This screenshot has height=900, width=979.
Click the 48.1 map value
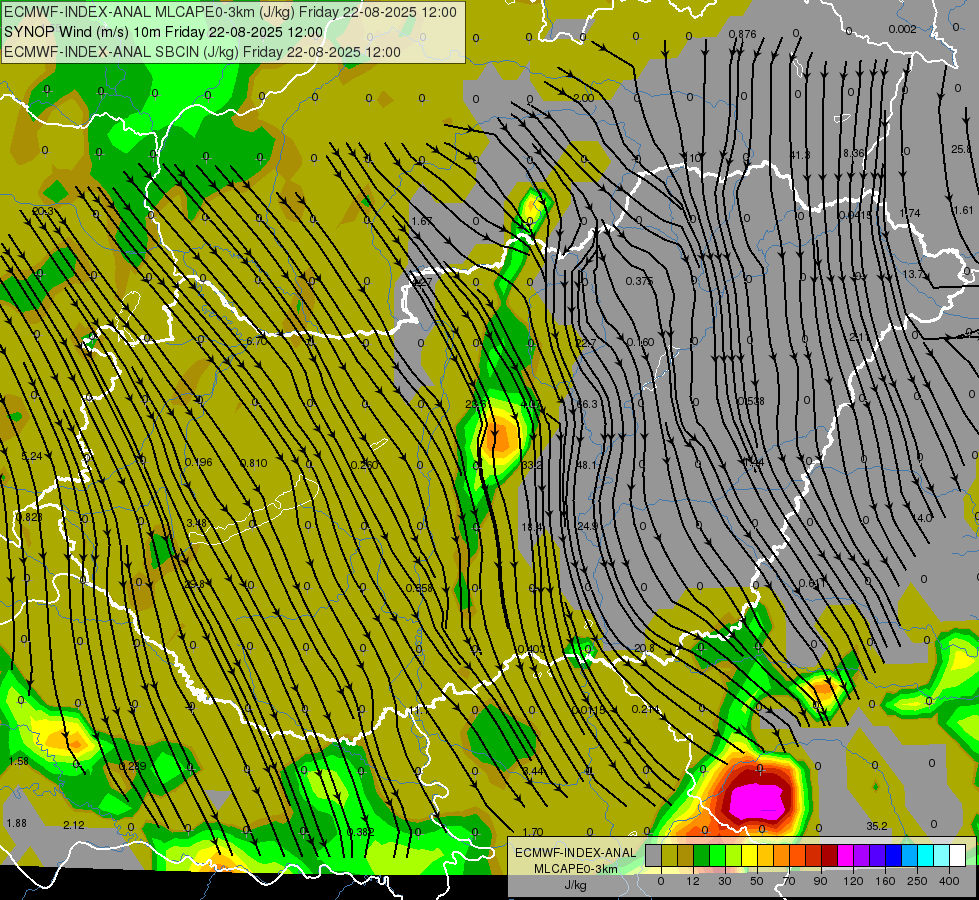coord(586,465)
